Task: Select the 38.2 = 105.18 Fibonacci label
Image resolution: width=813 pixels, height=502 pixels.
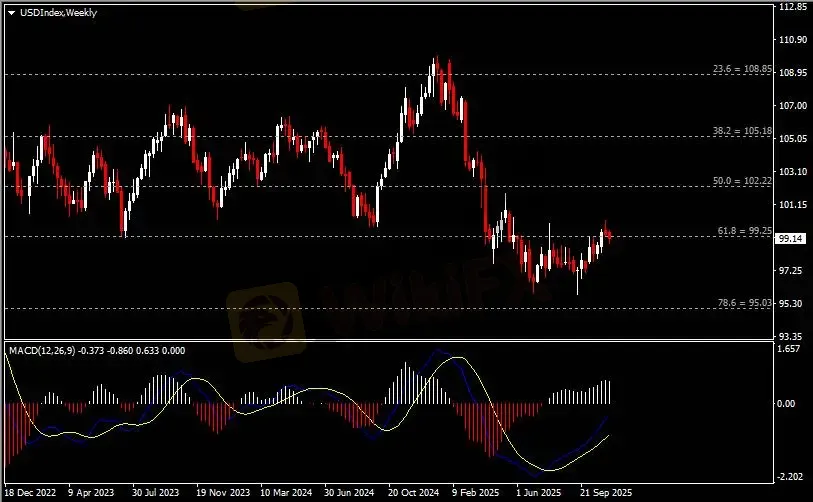Action: point(743,130)
